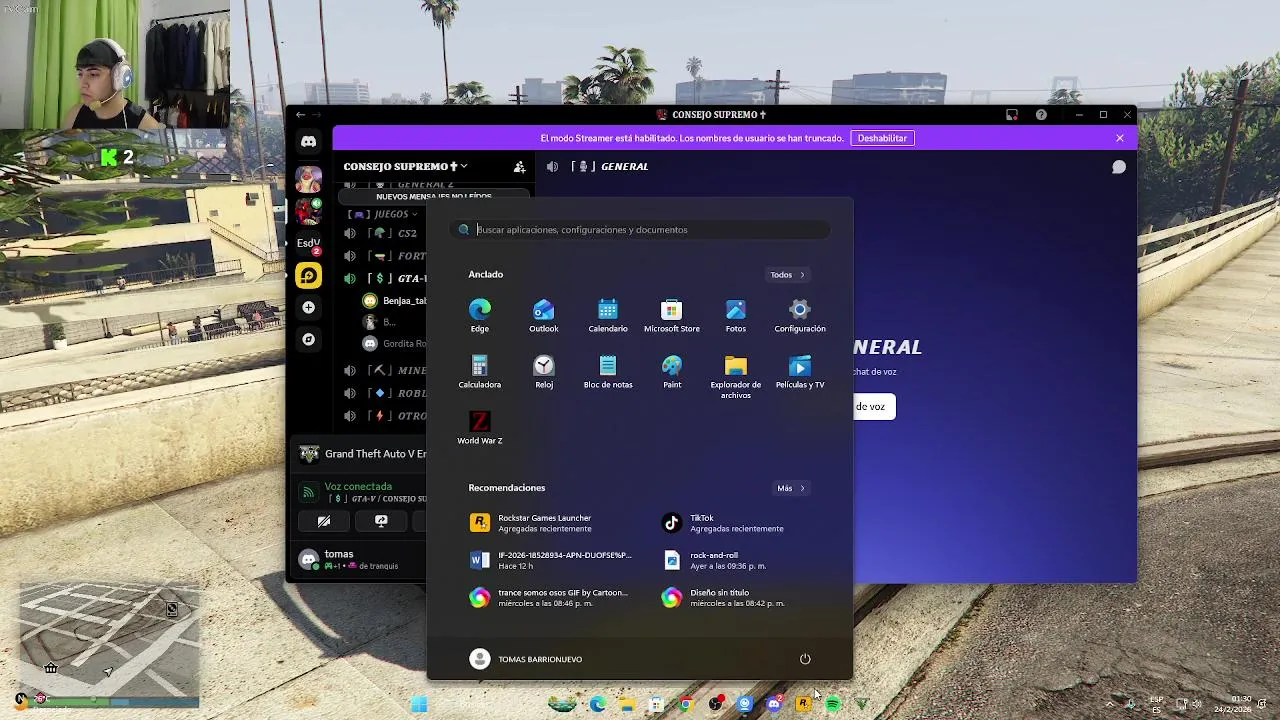Collapse the JUEGOS channel category
1280x720 pixels.
(383, 214)
